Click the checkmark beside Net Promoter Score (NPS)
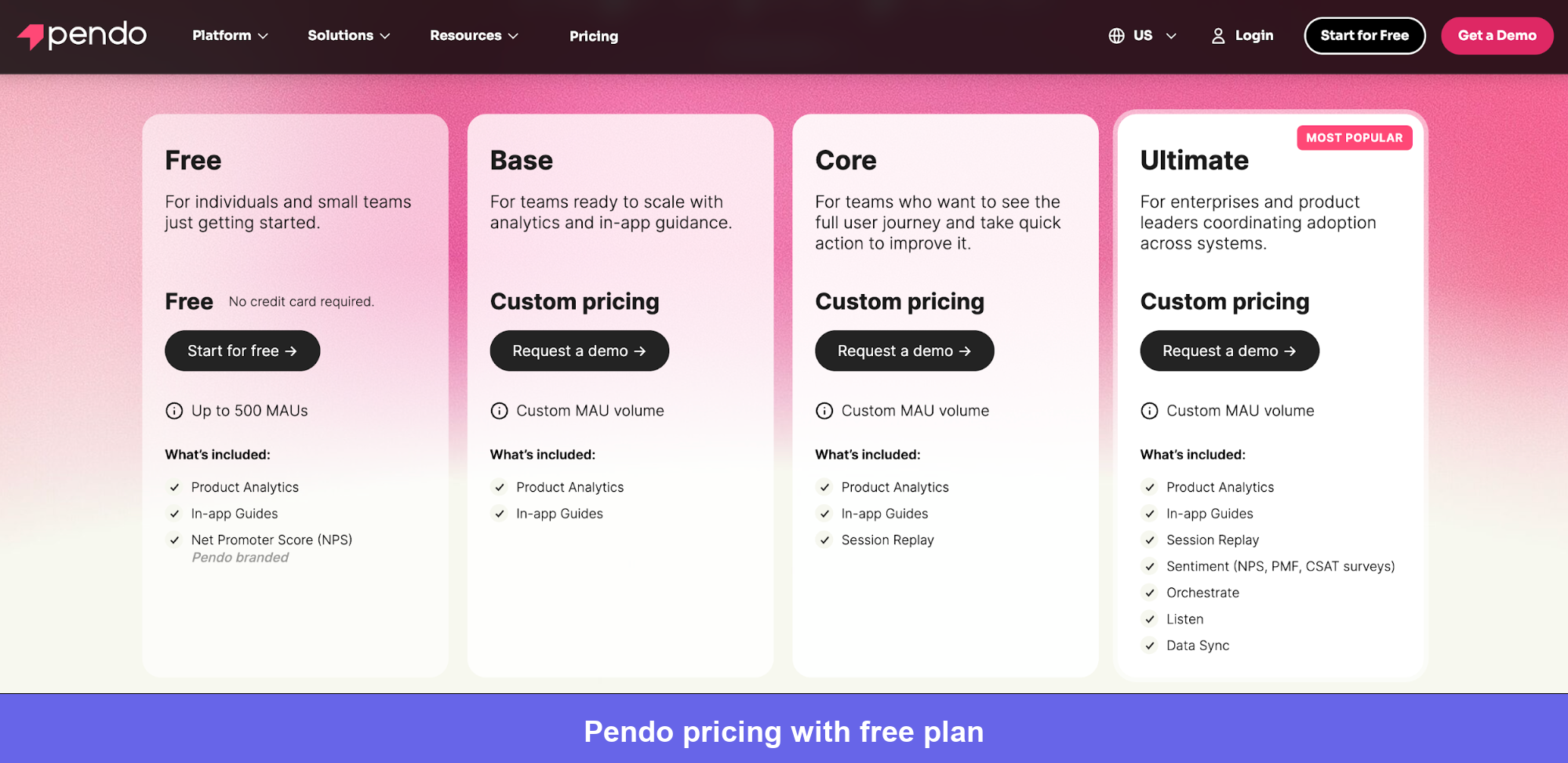The width and height of the screenshot is (1568, 763). 173,540
